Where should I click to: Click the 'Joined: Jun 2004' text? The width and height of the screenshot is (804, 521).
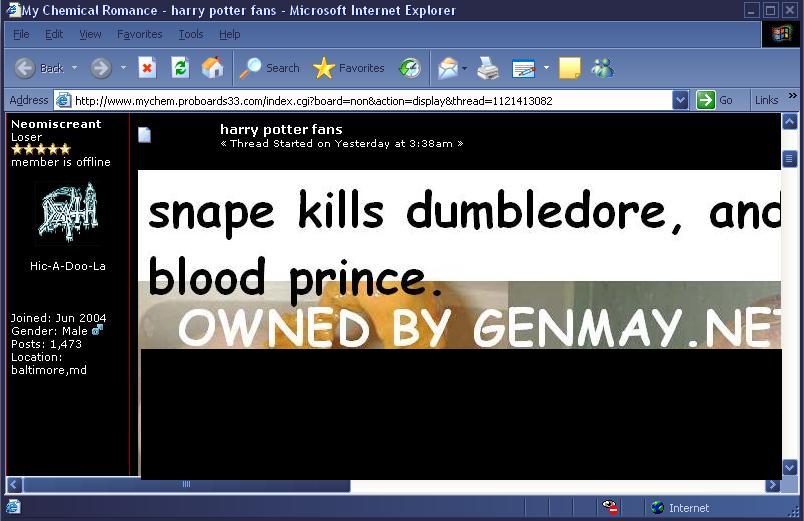point(58,317)
